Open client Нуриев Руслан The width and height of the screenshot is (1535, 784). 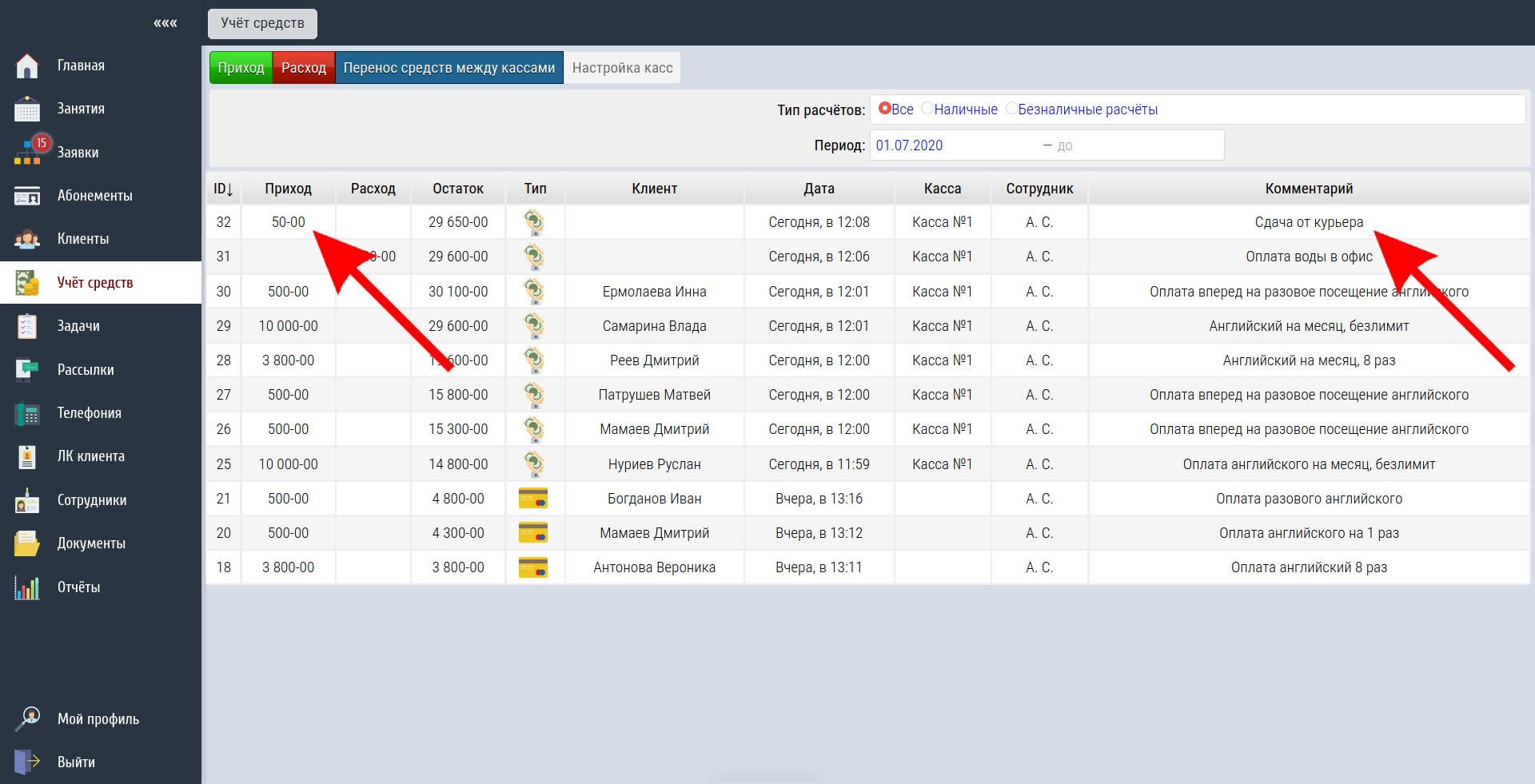[654, 464]
